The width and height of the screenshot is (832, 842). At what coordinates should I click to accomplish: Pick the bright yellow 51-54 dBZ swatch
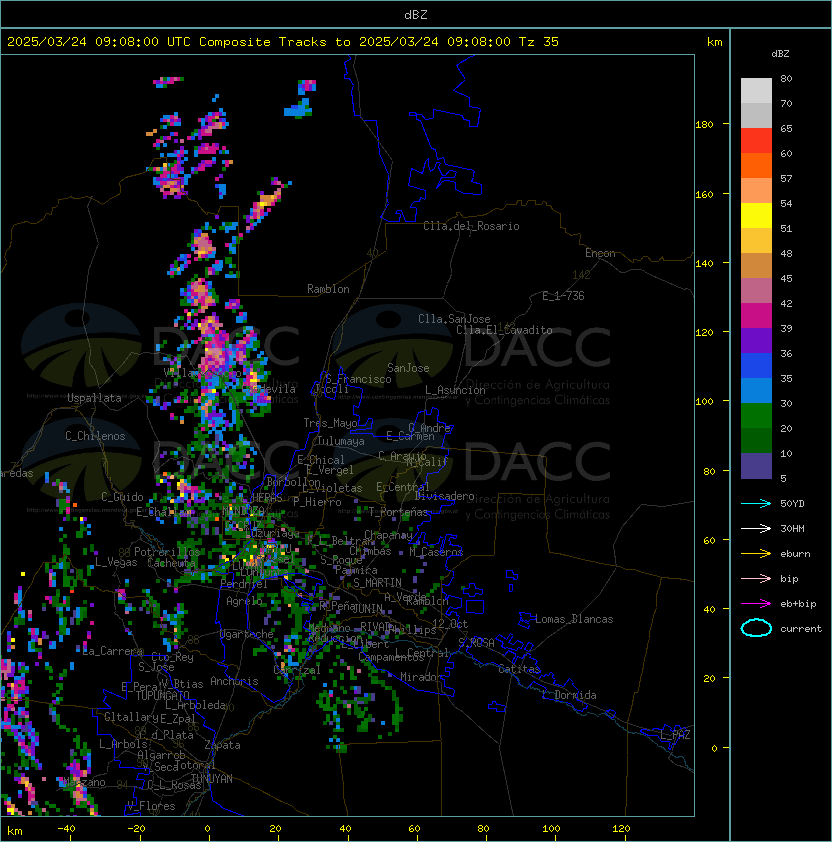click(x=756, y=216)
